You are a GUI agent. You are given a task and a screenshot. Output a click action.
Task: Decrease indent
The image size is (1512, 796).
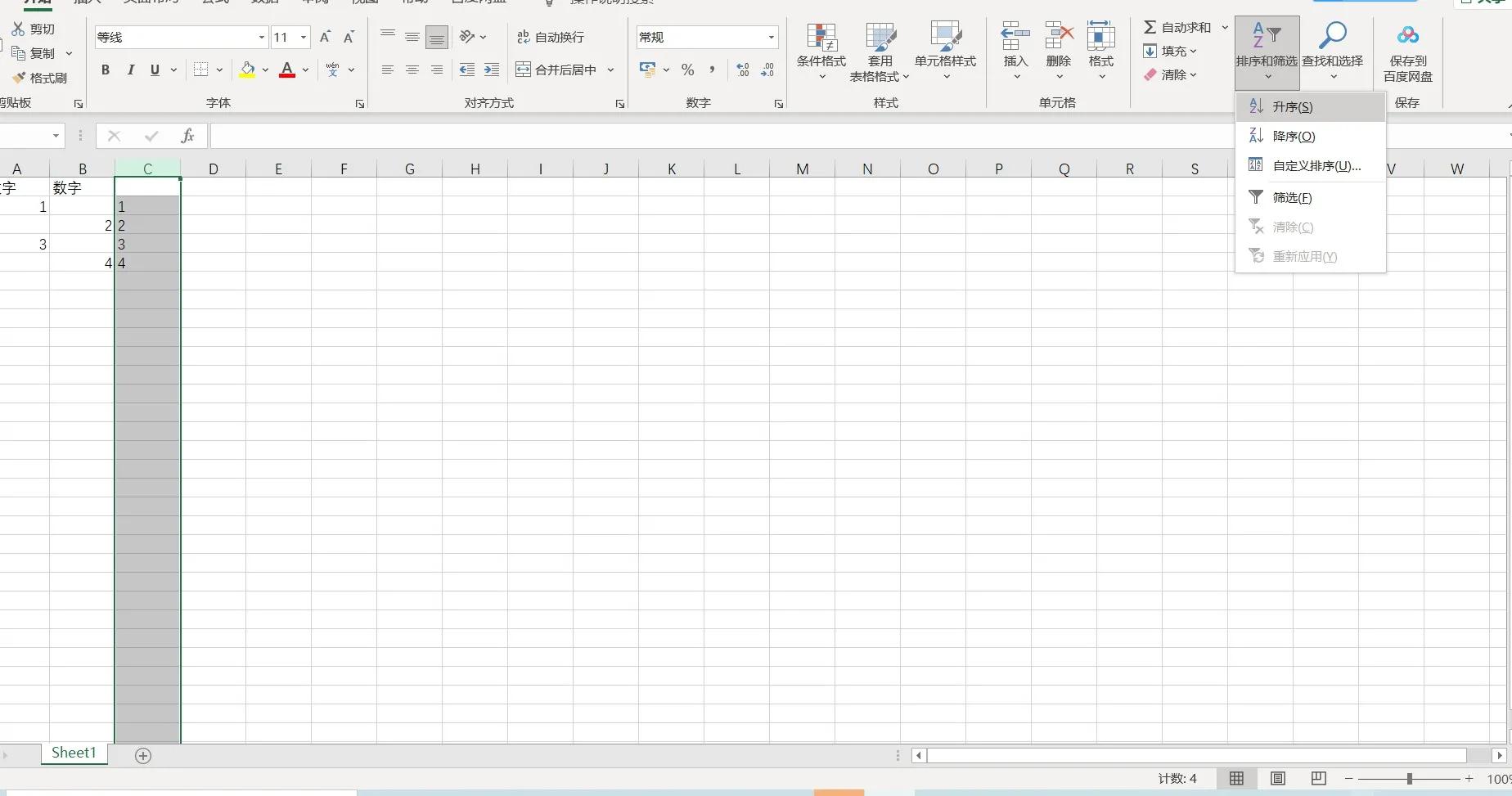pos(466,70)
